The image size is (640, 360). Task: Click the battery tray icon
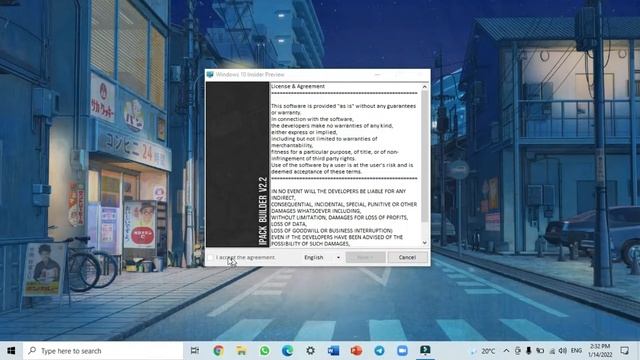coord(540,351)
